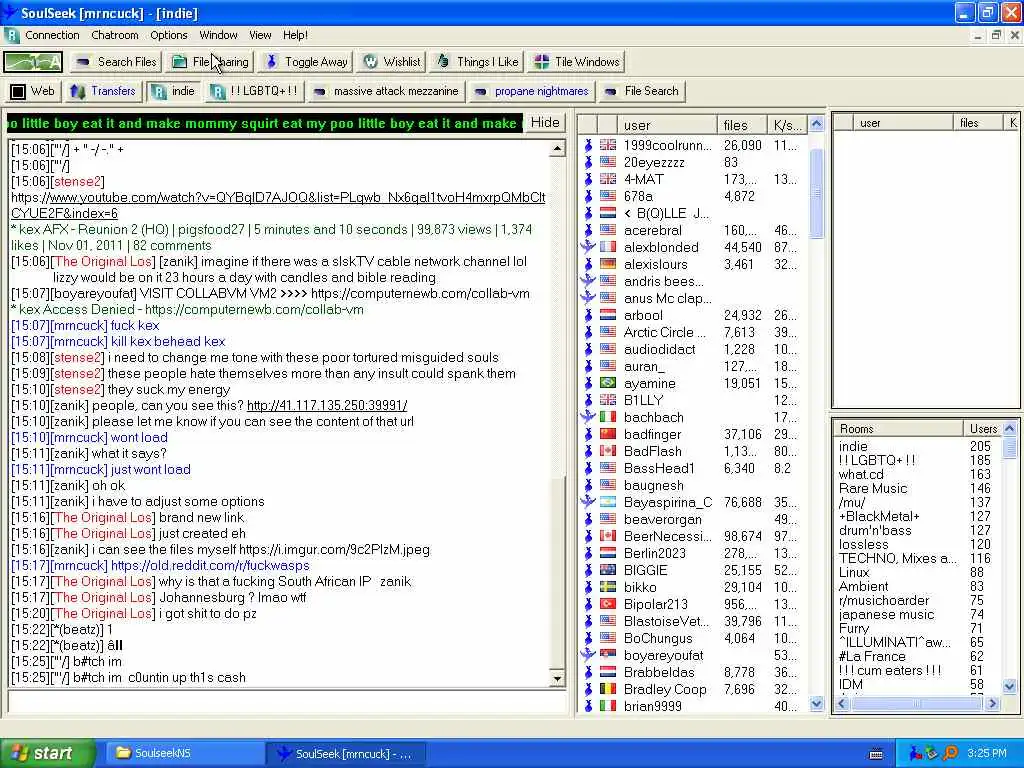This screenshot has height=768, width=1024.
Task: Open the Window menu
Action: click(218, 35)
